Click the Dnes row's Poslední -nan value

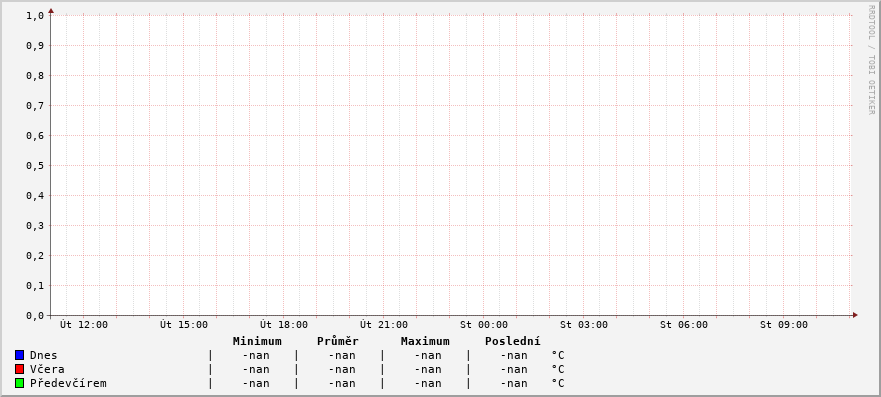coord(514,355)
